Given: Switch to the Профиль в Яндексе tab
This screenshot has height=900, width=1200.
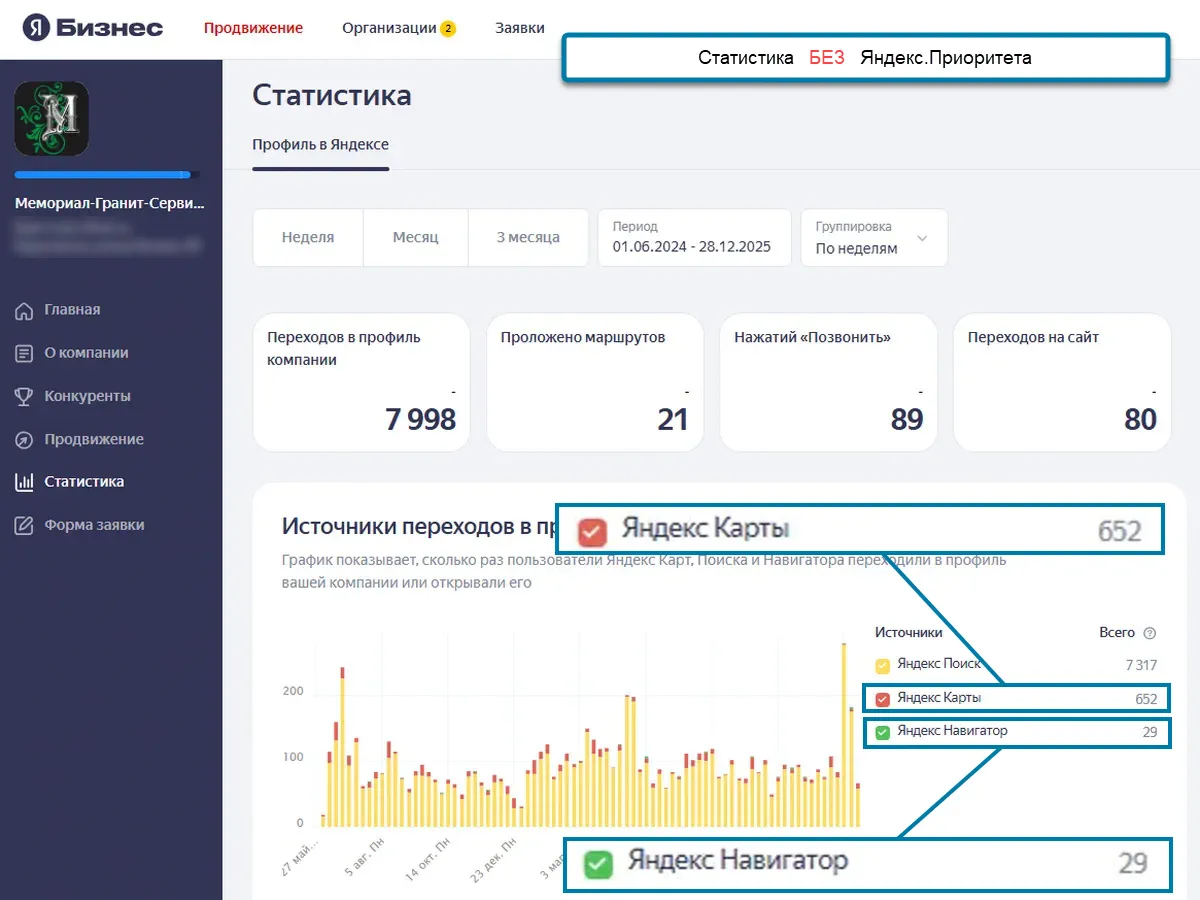Looking at the screenshot, I should (x=320, y=145).
